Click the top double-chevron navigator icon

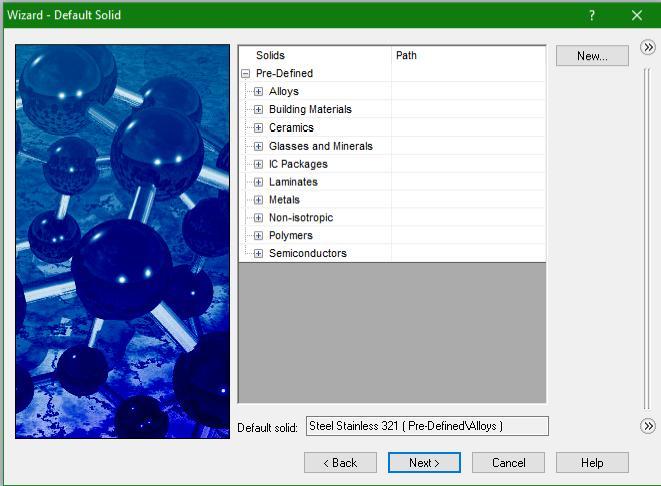(x=648, y=47)
